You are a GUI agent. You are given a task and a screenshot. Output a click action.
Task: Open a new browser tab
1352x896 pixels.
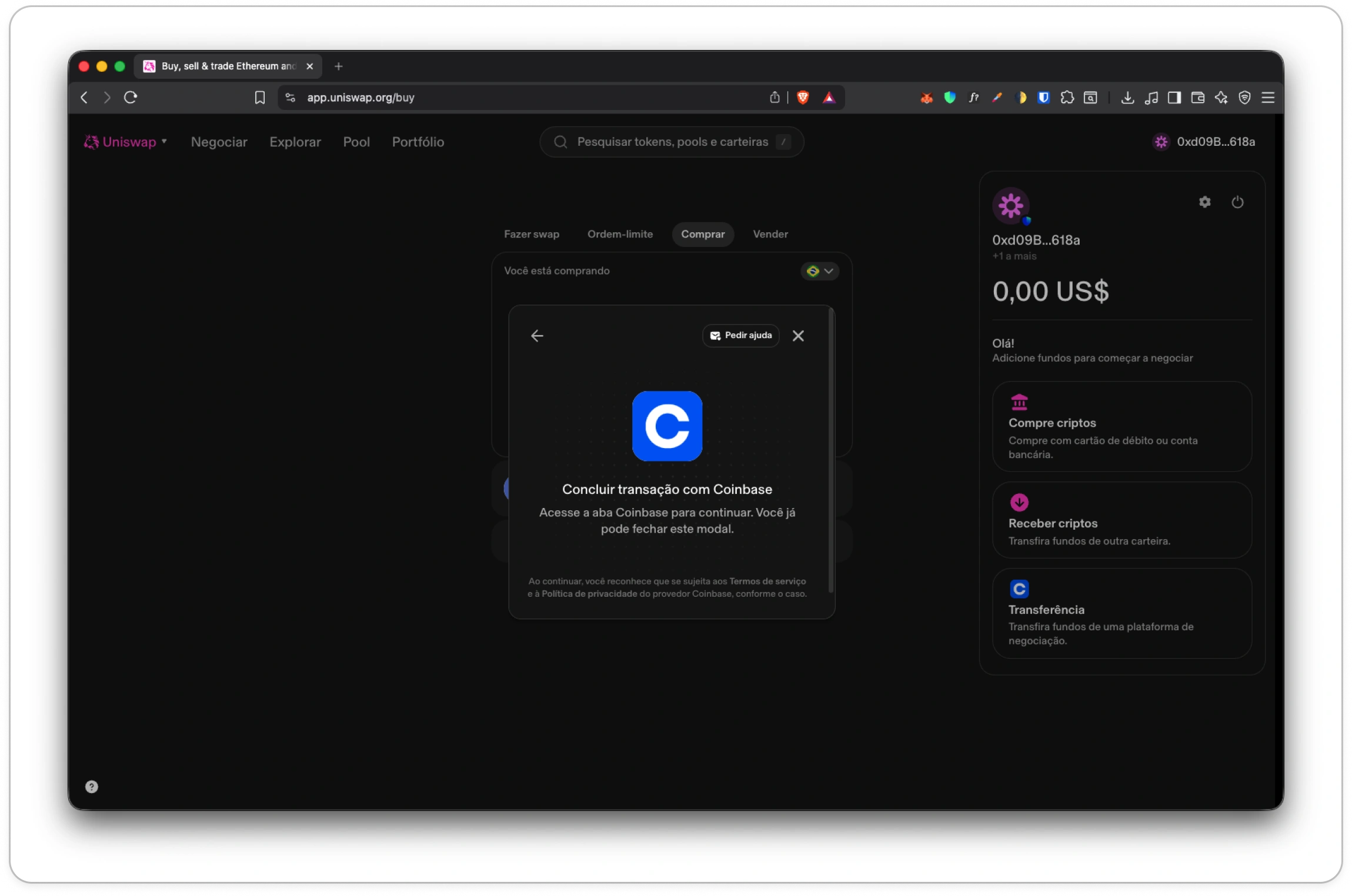pos(338,66)
